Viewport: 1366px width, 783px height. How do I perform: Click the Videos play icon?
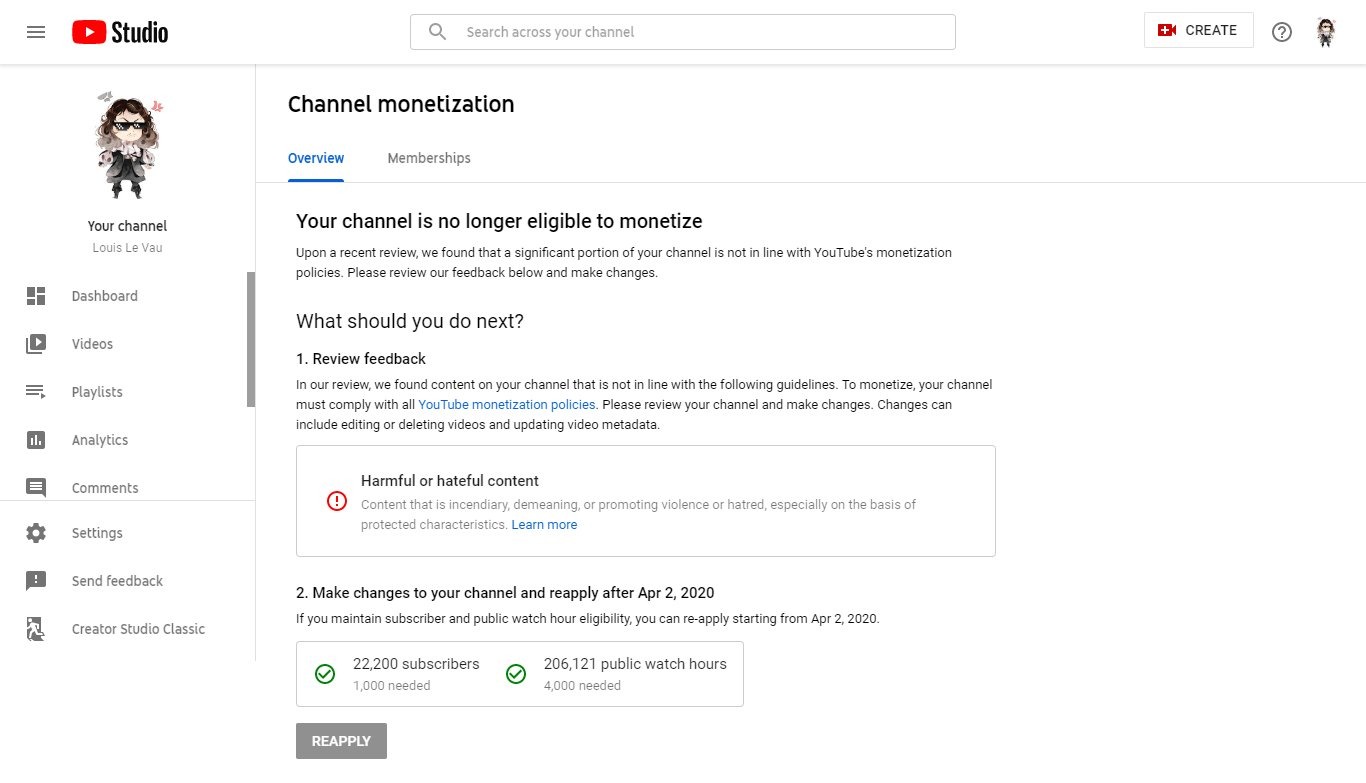36,344
